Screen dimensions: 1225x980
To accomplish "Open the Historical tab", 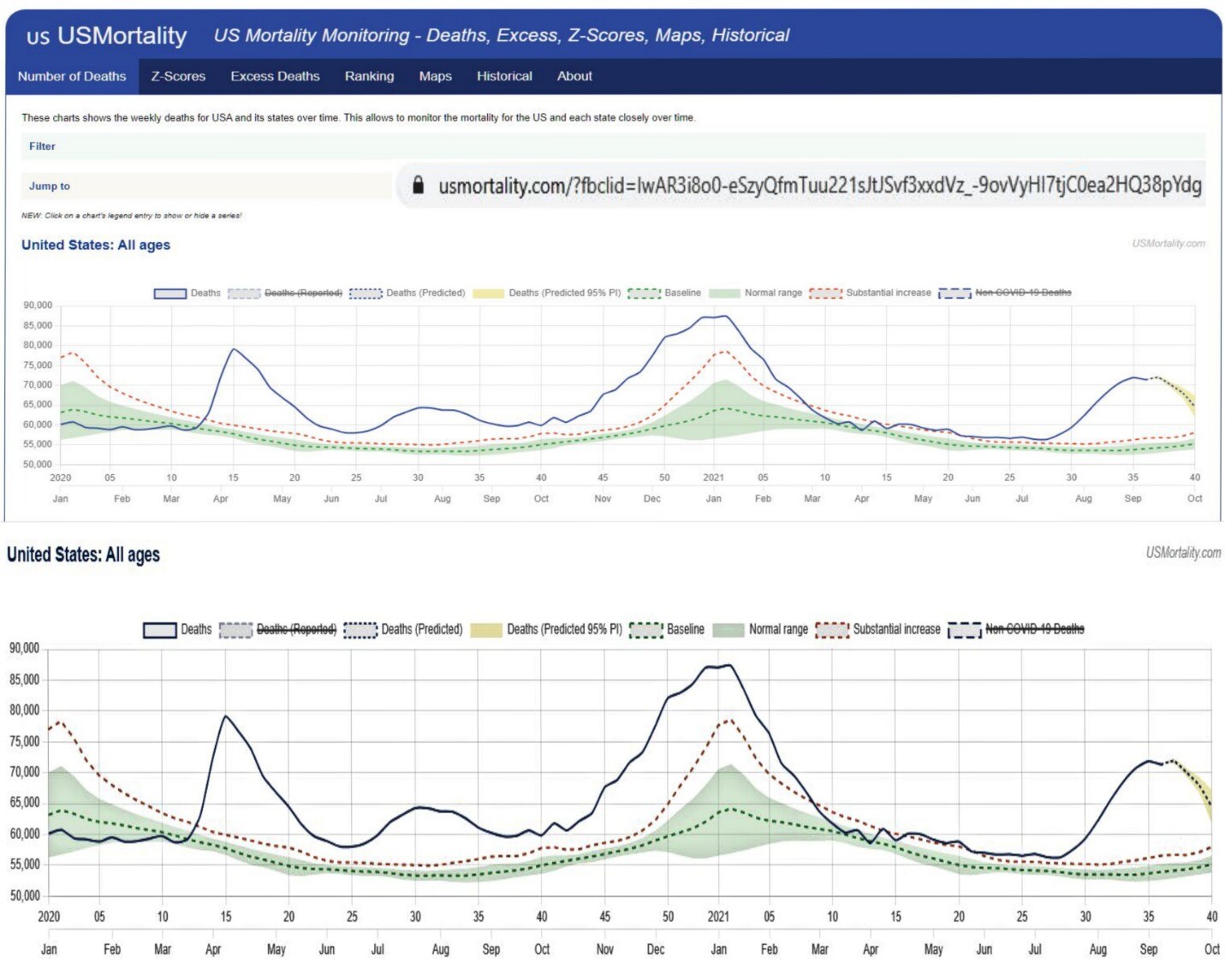I will tap(504, 76).
